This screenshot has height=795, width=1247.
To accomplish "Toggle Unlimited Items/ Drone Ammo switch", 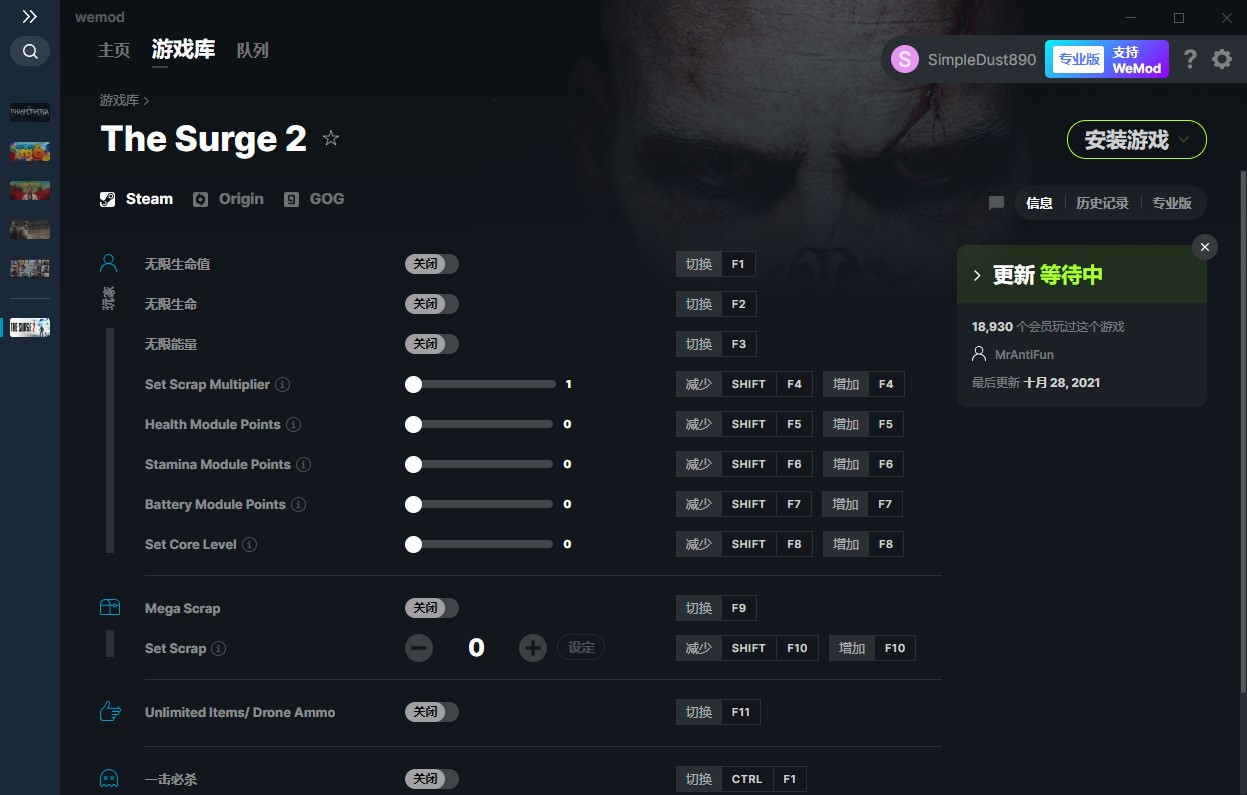I will click(432, 712).
